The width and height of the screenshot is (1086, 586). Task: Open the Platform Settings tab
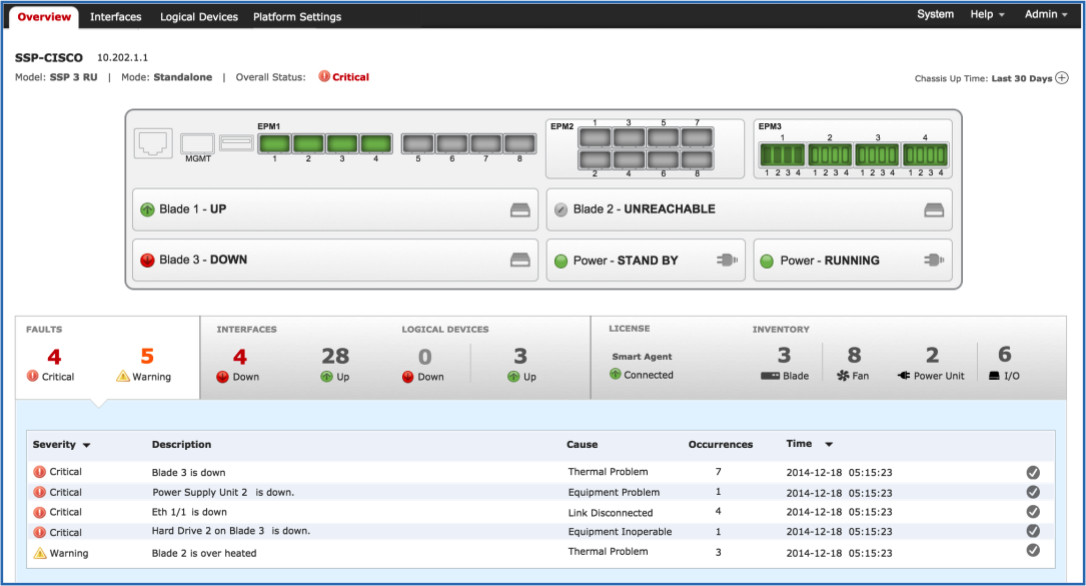(x=297, y=17)
